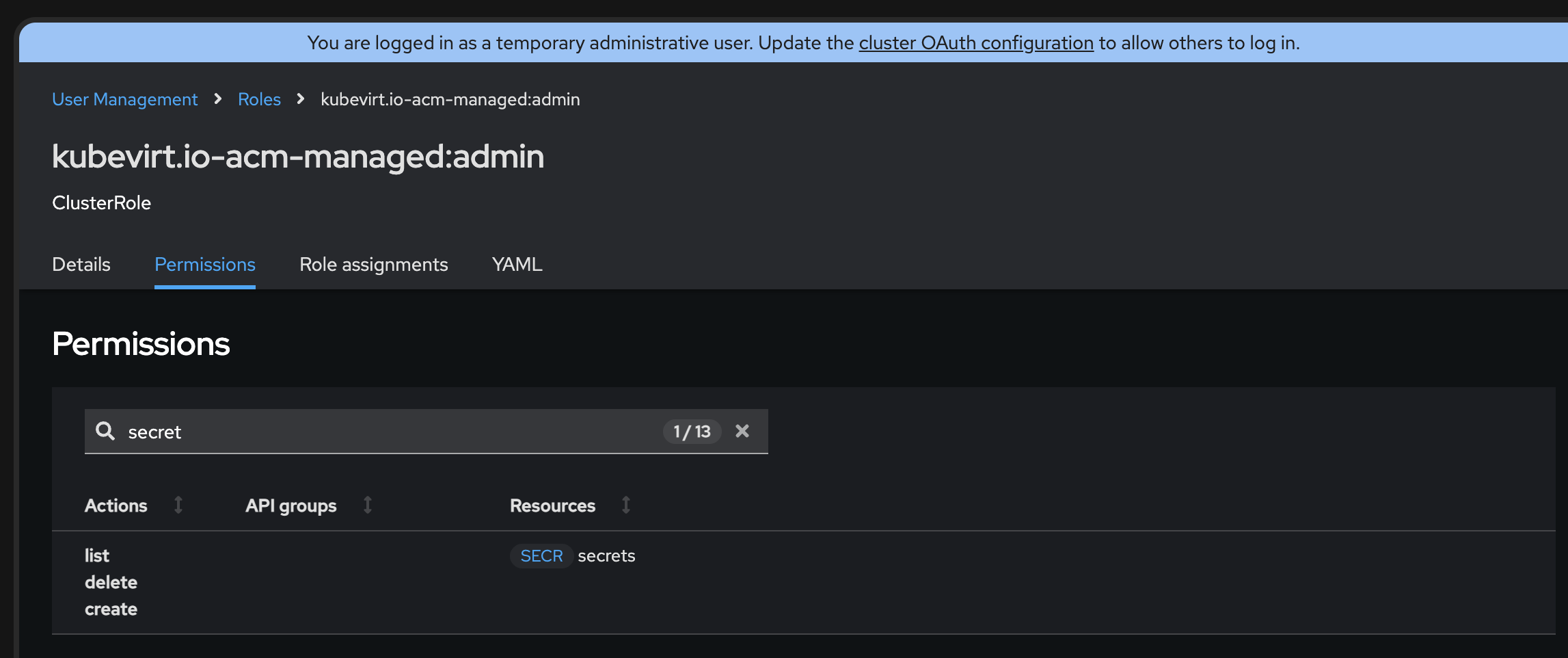Focus the permissions search field
Viewport: 1568px width, 658px height.
pyautogui.click(x=390, y=432)
